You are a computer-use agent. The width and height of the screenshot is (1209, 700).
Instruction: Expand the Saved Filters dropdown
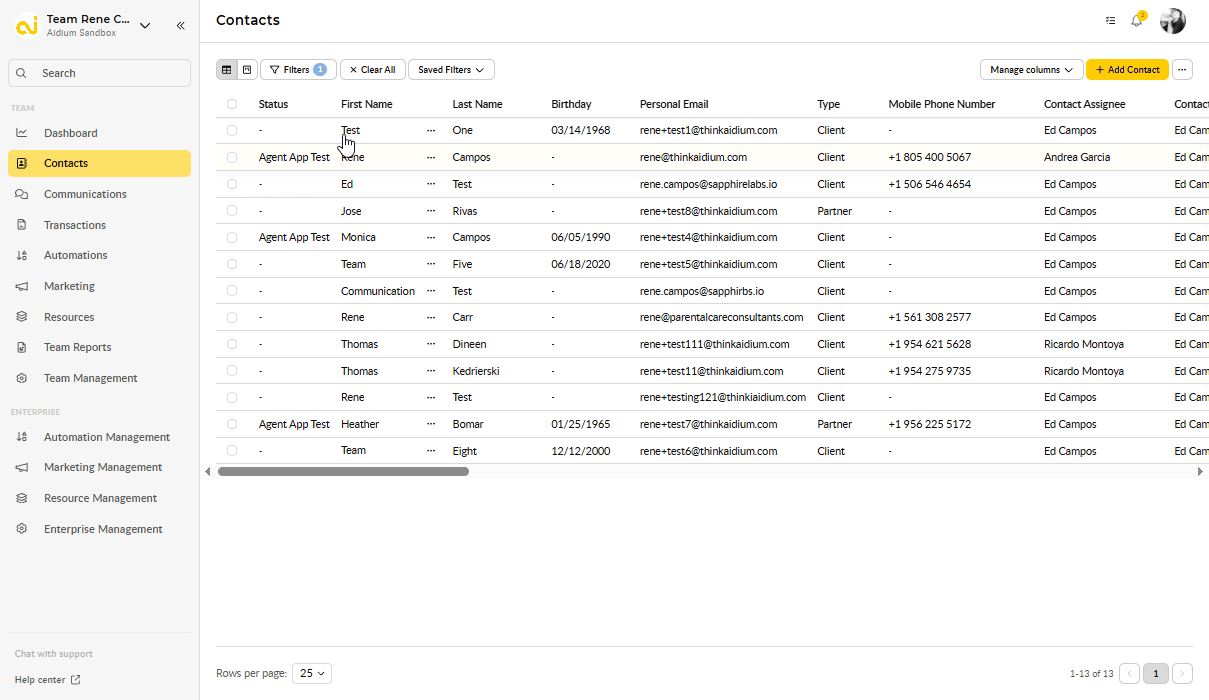451,70
